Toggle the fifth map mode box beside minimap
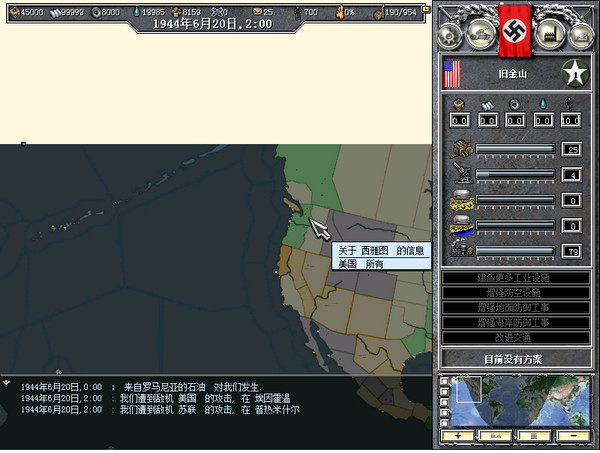Viewport: 600px width, 453px height. pos(444,423)
